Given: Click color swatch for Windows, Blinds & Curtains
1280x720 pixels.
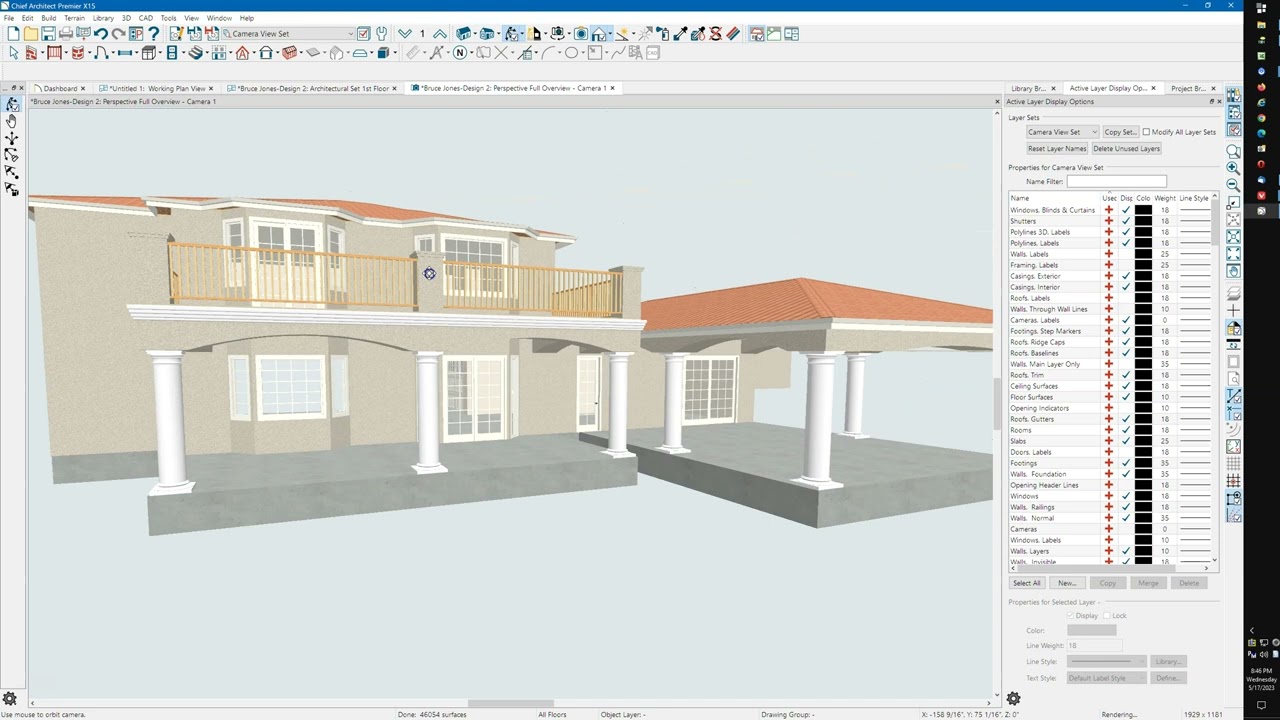Looking at the screenshot, I should (x=1143, y=210).
